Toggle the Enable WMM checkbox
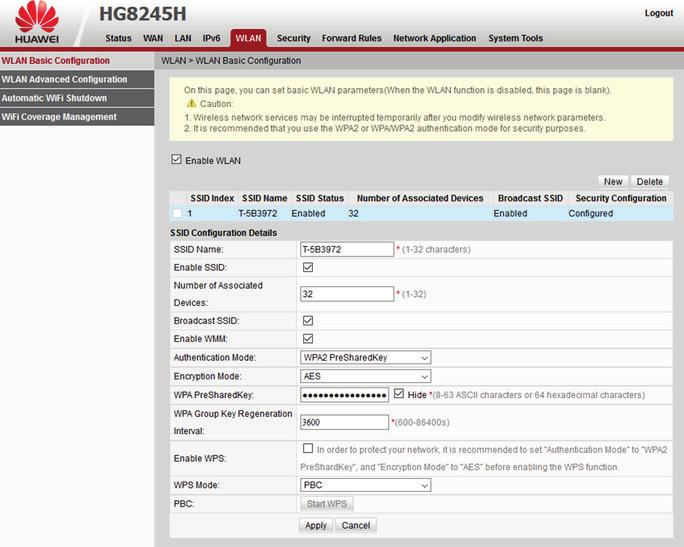This screenshot has width=684, height=547. point(308,338)
